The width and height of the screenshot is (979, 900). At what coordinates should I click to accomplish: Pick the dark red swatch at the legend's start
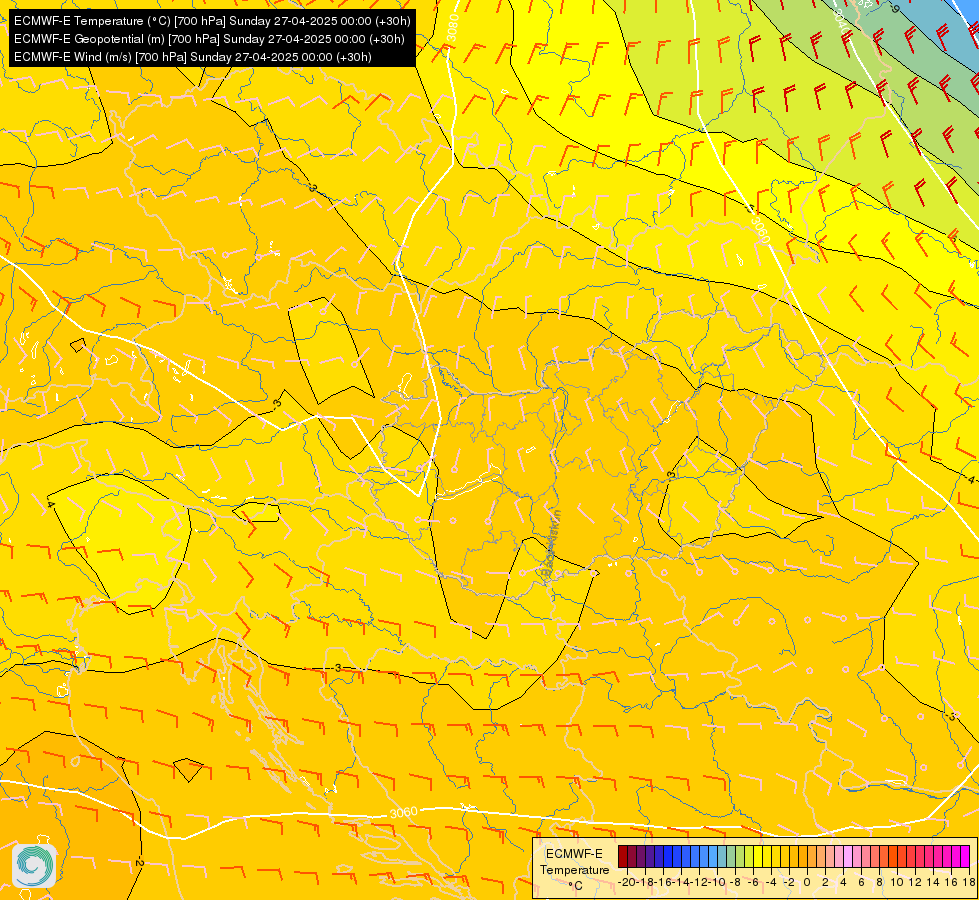(x=622, y=856)
